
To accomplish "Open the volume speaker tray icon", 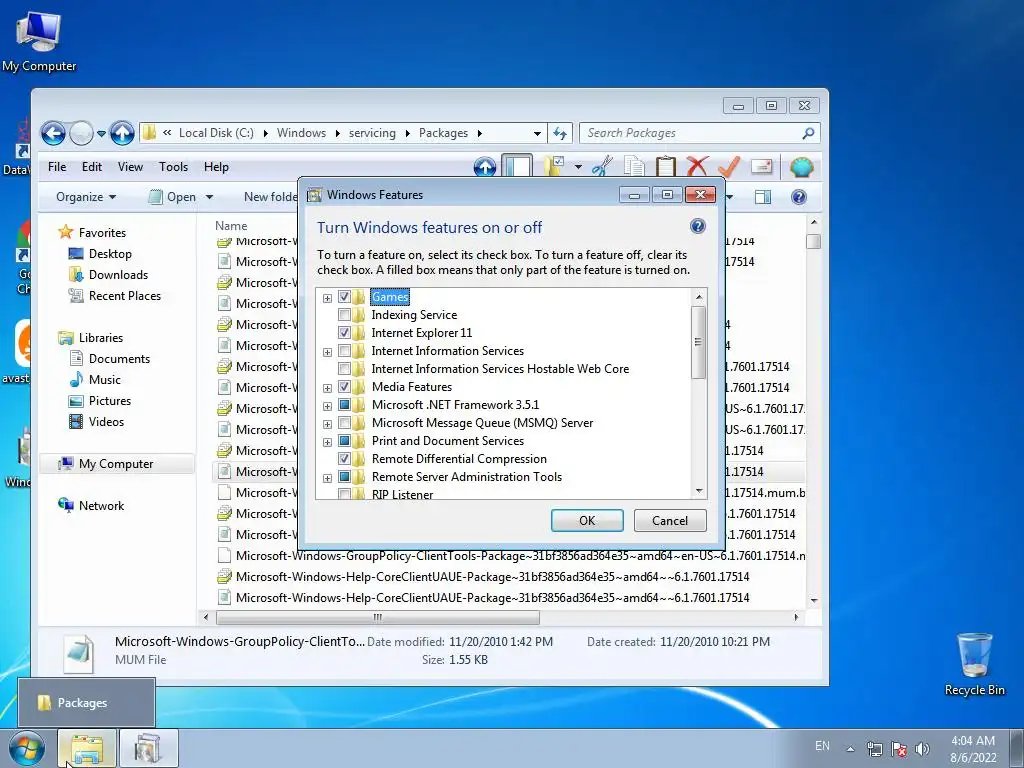I will tap(923, 748).
